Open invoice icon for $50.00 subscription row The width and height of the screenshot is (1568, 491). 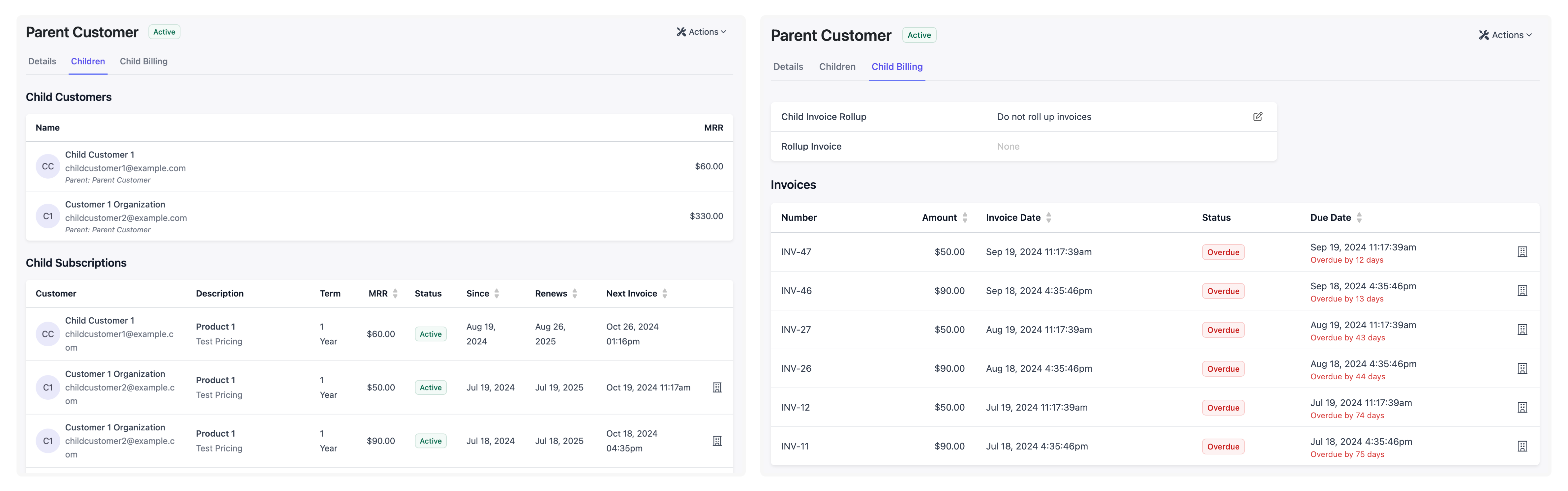[x=717, y=388]
